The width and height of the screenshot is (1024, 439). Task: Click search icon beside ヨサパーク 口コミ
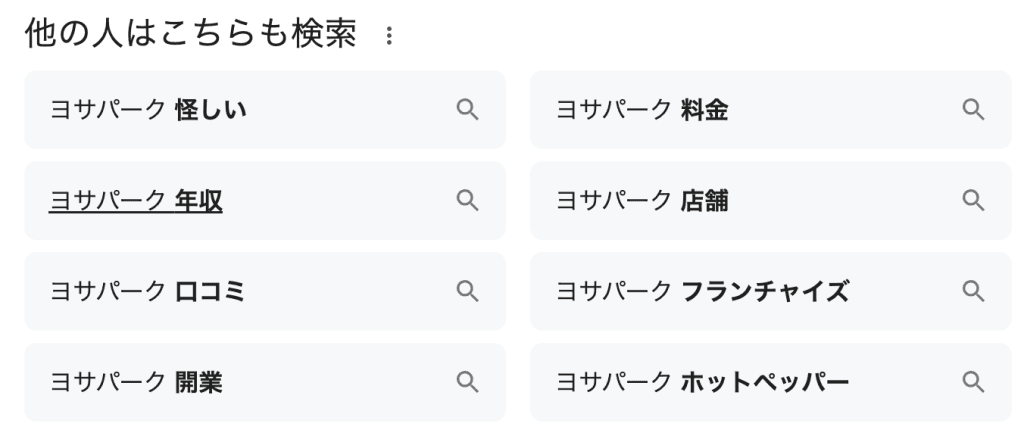467,291
